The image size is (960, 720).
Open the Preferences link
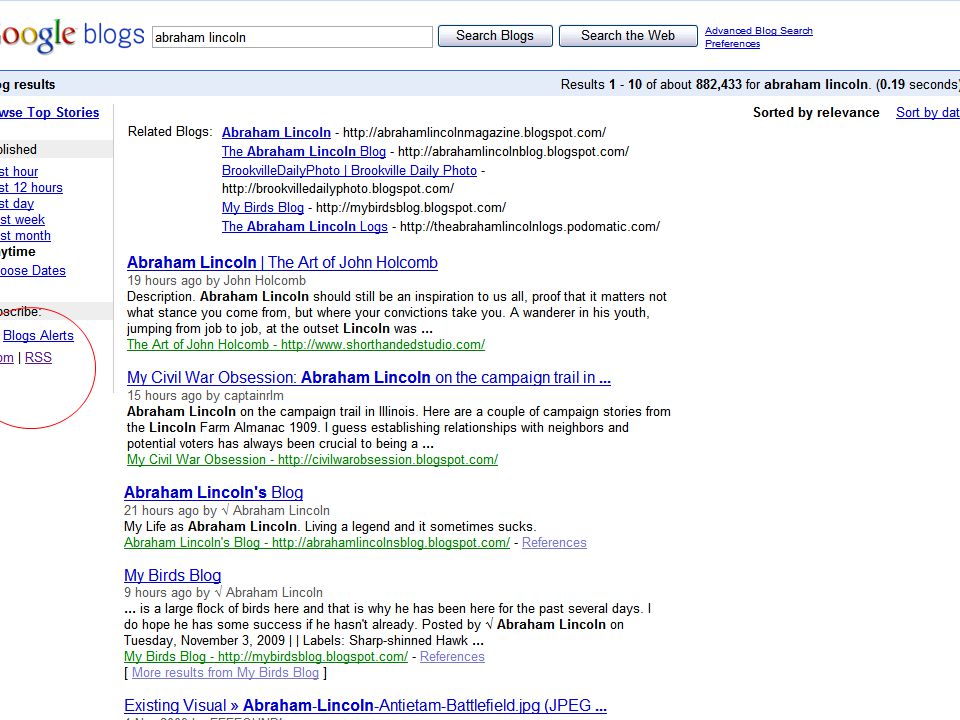pos(732,43)
